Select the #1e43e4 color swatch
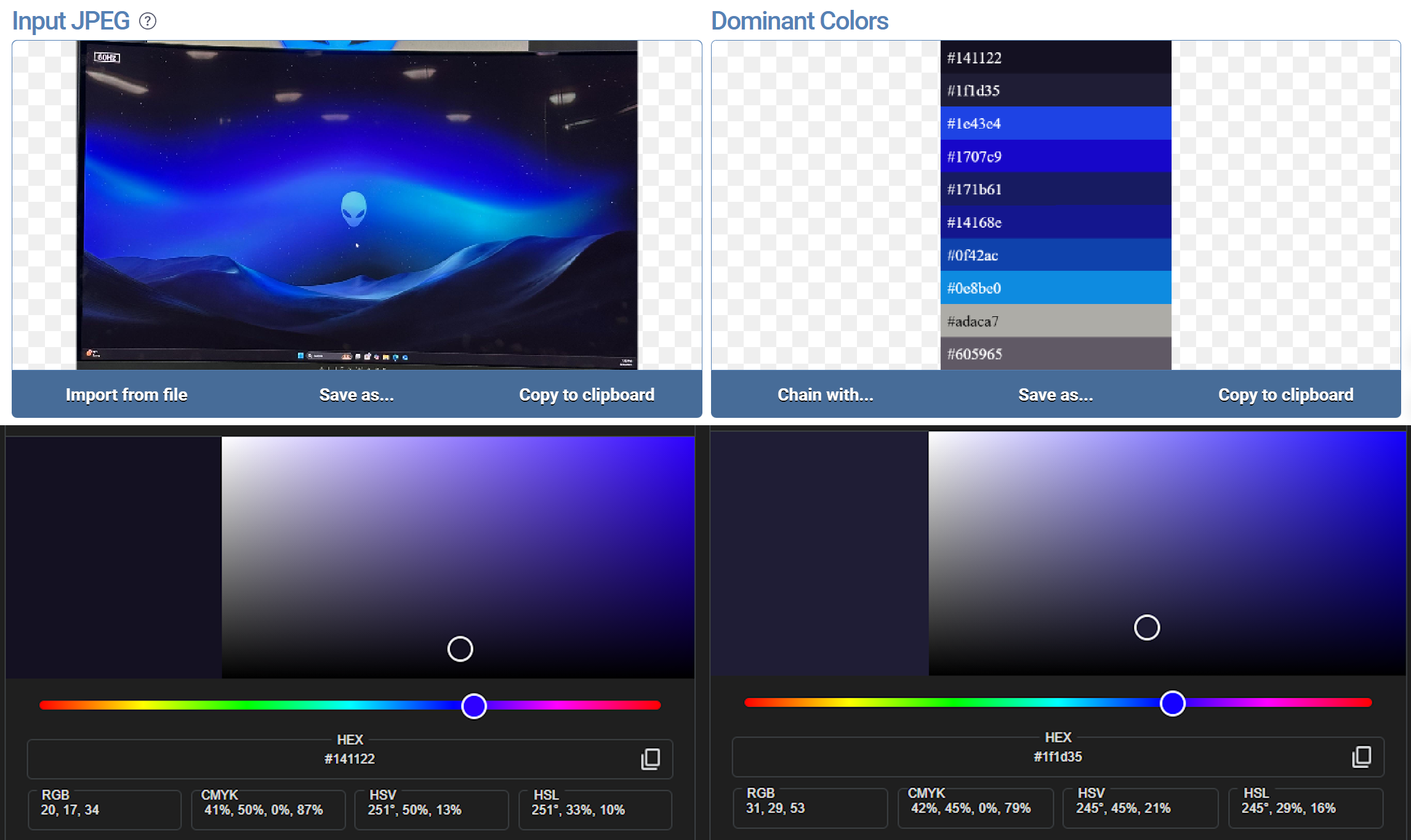1411x840 pixels. point(1056,123)
